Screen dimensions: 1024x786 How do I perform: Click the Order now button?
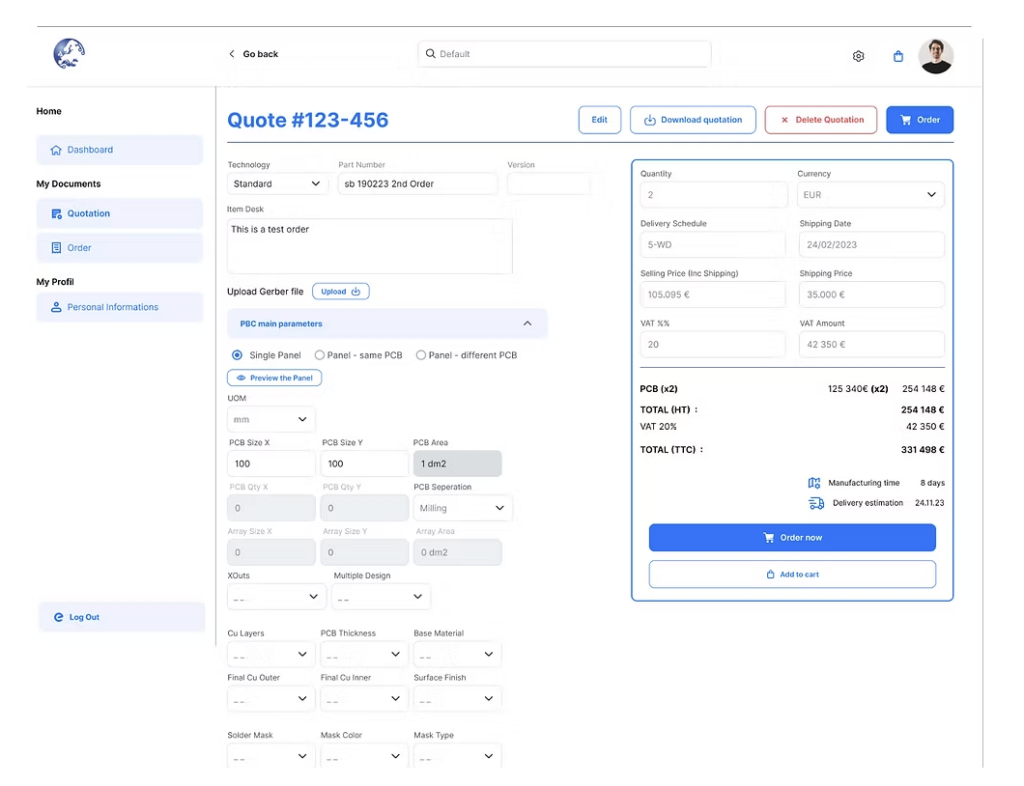(x=792, y=538)
